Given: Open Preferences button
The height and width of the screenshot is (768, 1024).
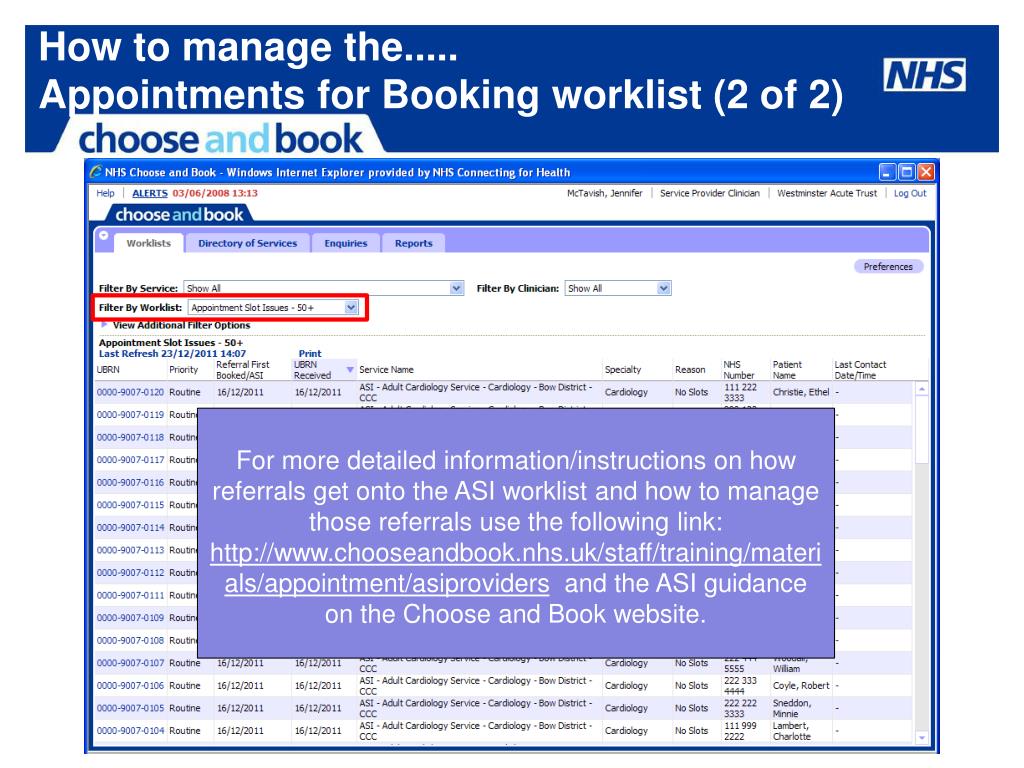Looking at the screenshot, I should [888, 266].
